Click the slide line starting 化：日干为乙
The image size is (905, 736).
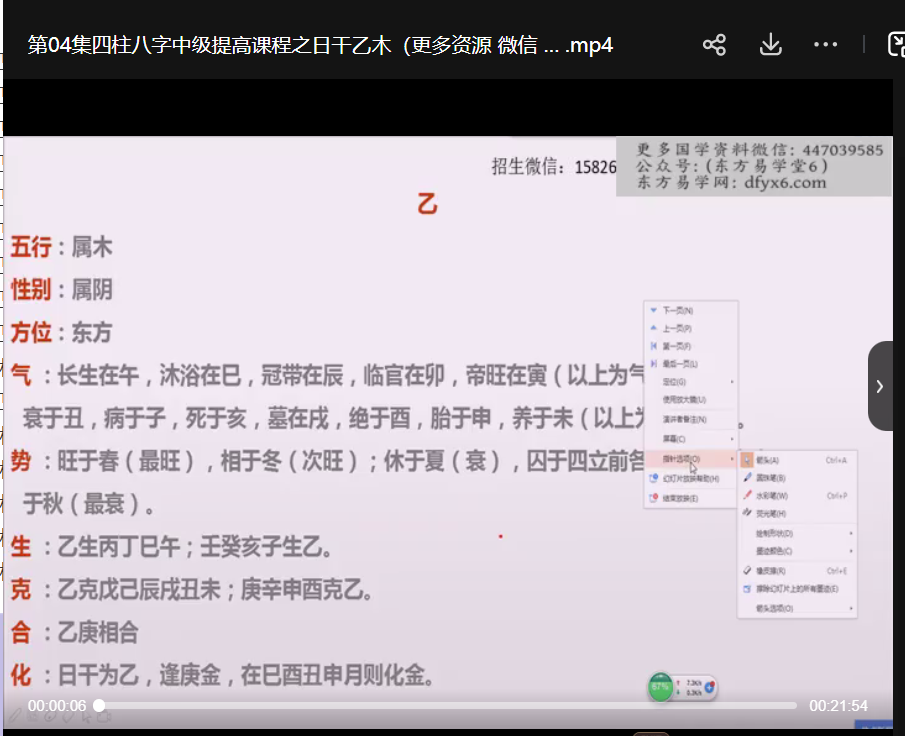223,675
